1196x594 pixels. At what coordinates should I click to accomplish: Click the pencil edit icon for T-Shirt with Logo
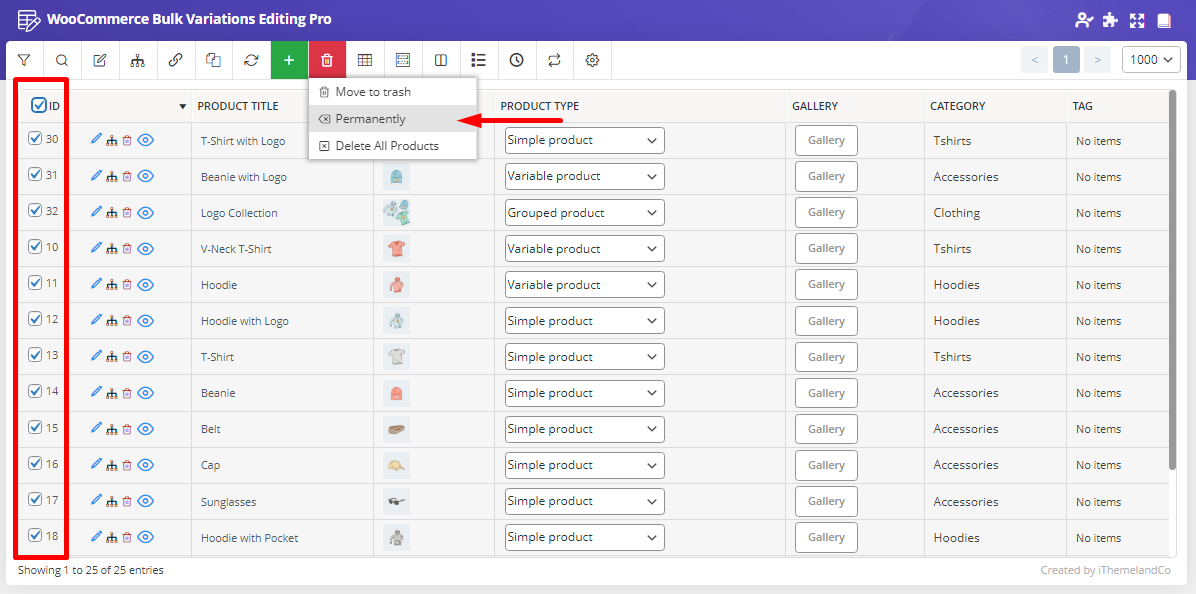coord(96,140)
